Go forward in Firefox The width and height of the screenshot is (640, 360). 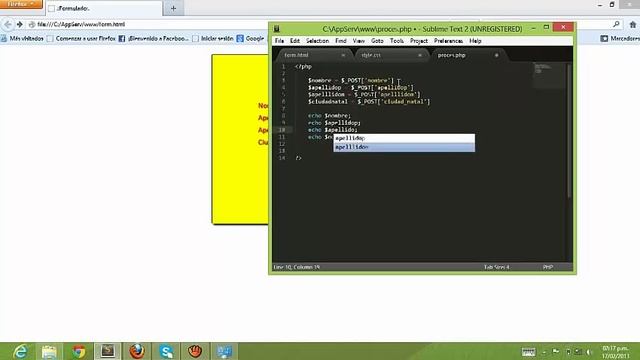tap(19, 24)
